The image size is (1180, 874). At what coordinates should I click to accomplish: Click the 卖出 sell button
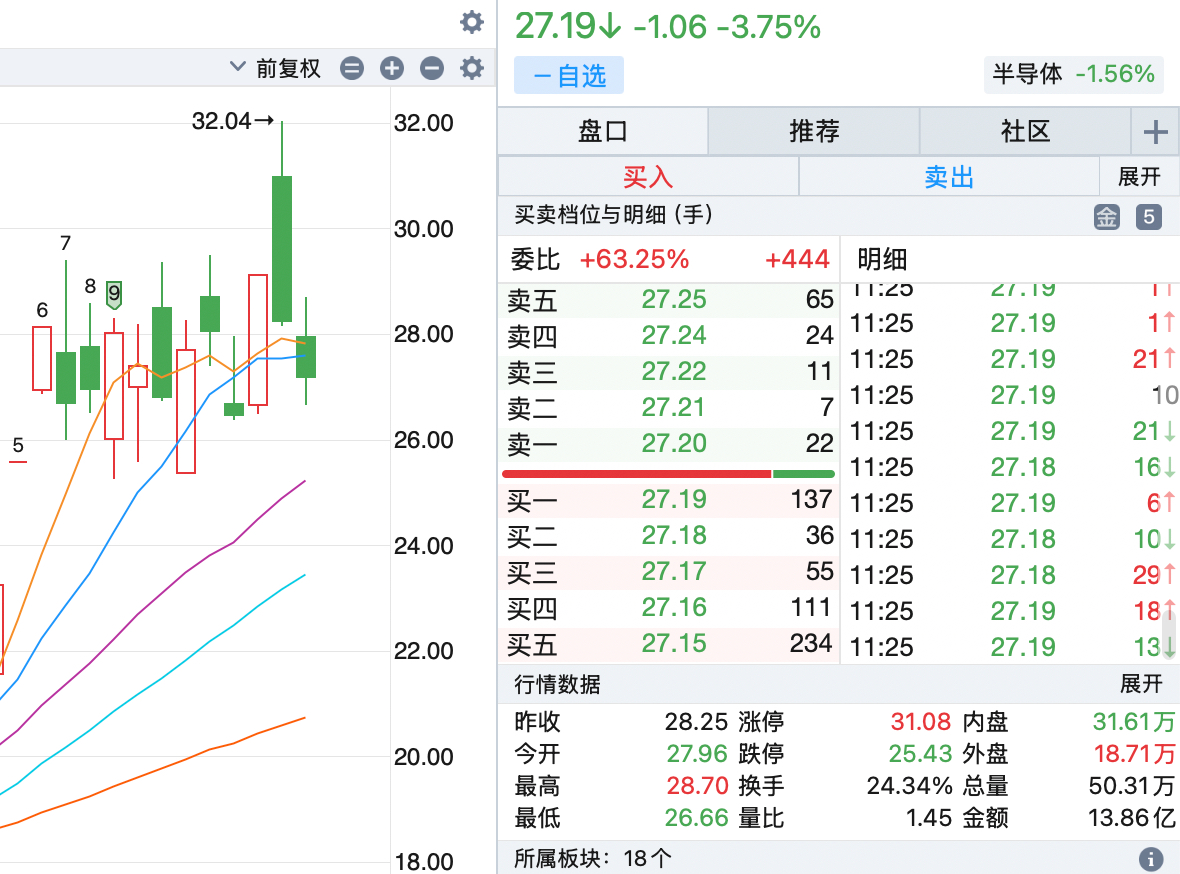coord(949,177)
